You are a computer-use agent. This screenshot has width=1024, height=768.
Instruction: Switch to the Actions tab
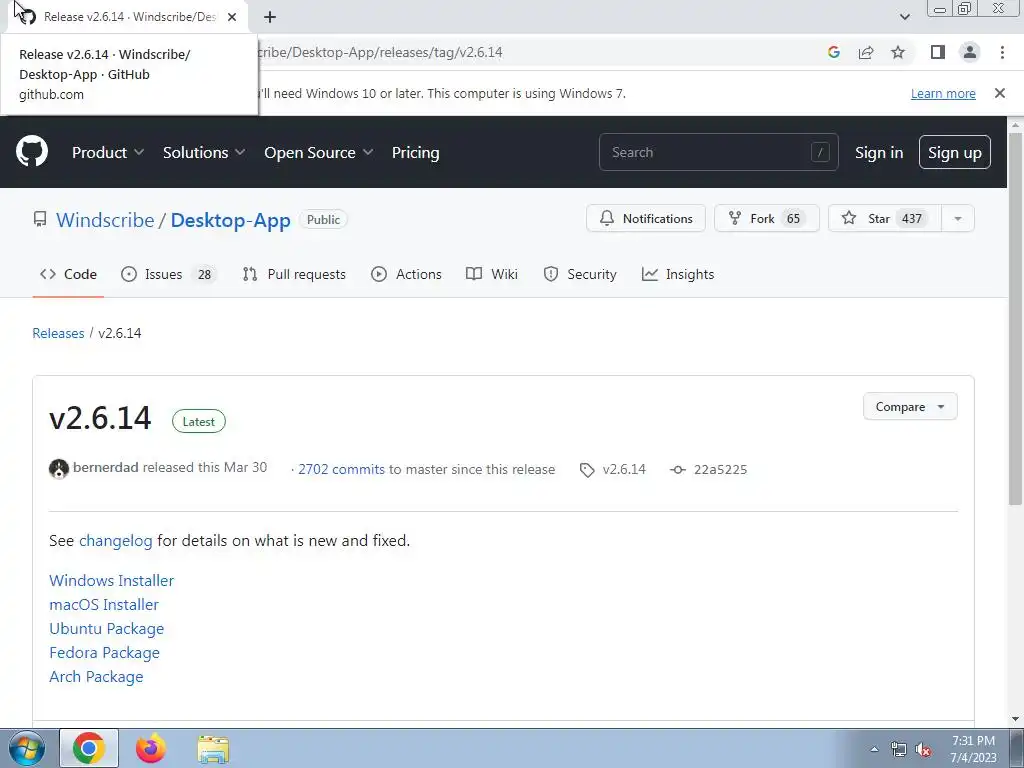pos(406,274)
